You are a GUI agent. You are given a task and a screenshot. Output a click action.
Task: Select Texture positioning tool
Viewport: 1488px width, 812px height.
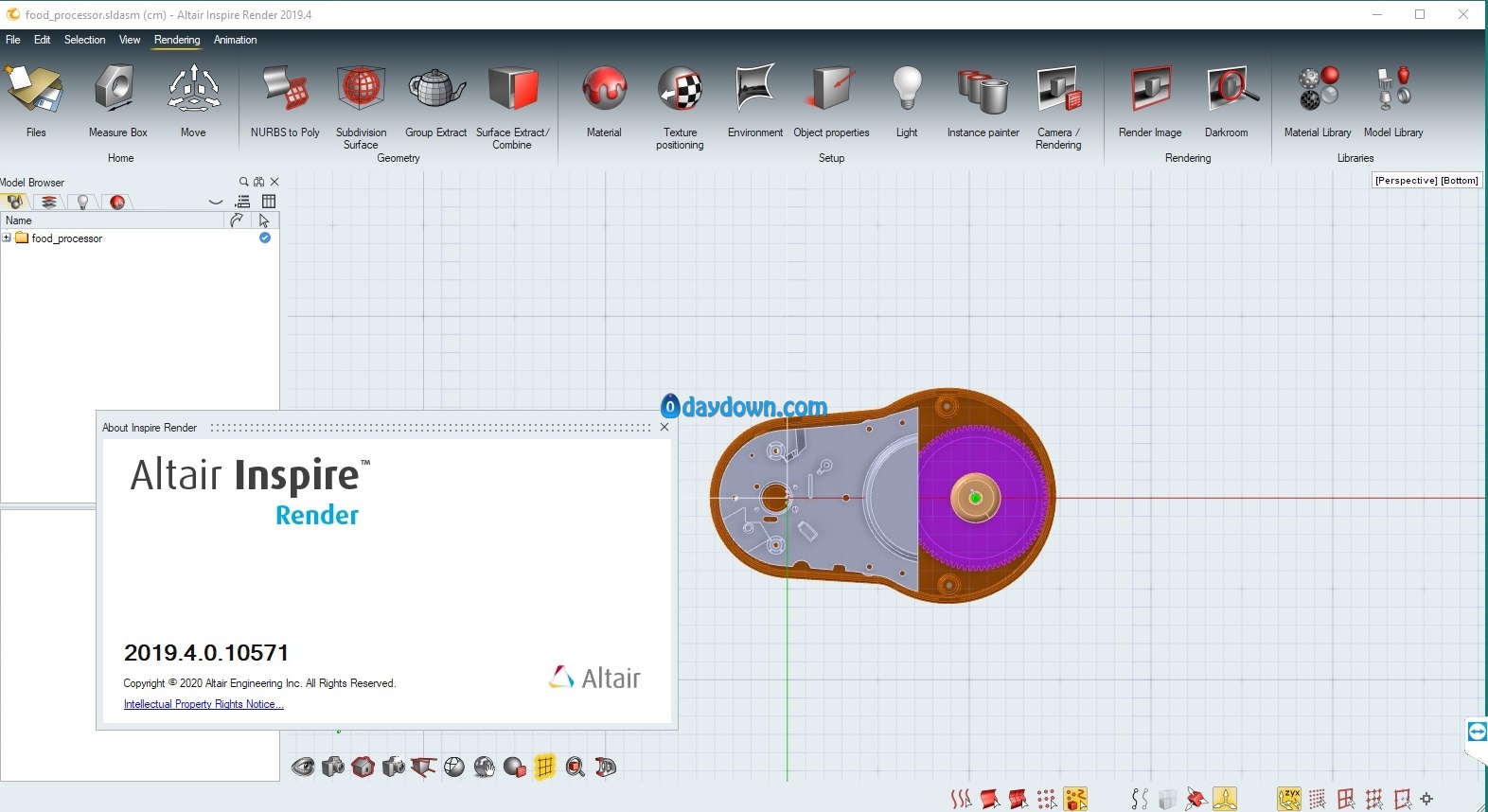680,106
